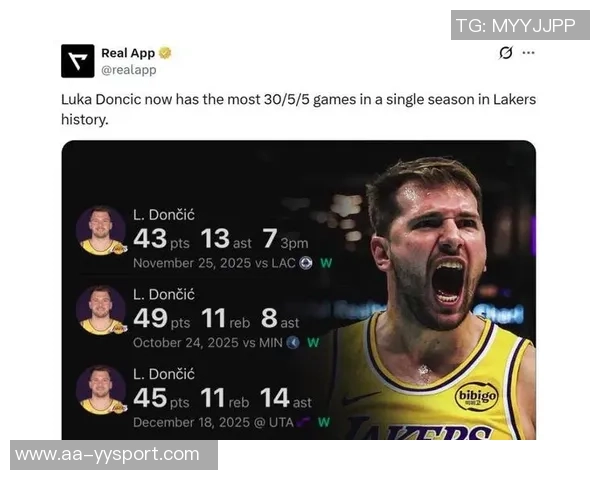Click the Grok icon on the post

click(506, 53)
